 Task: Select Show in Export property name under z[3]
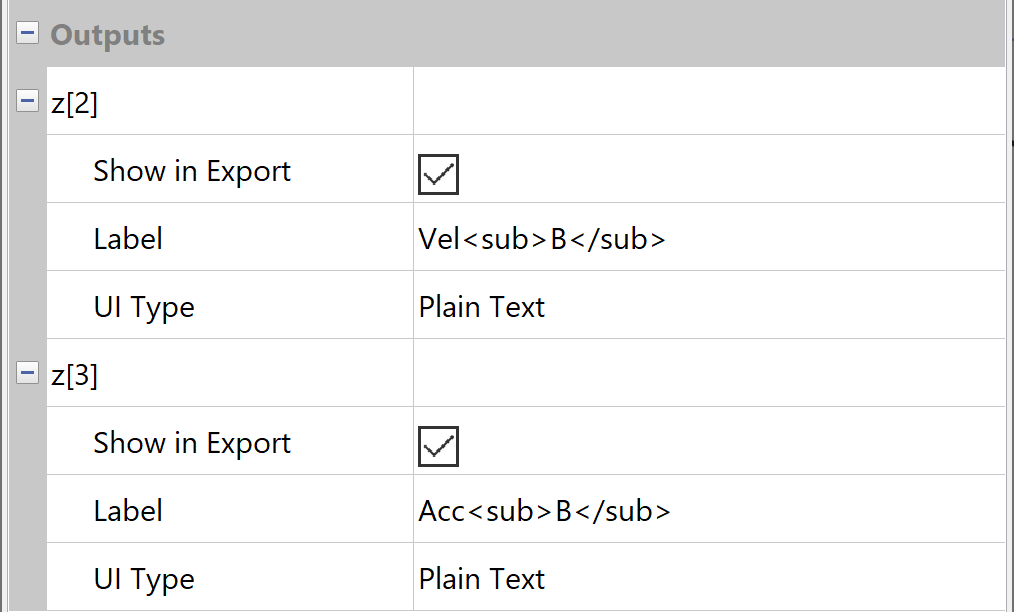pyautogui.click(x=192, y=443)
